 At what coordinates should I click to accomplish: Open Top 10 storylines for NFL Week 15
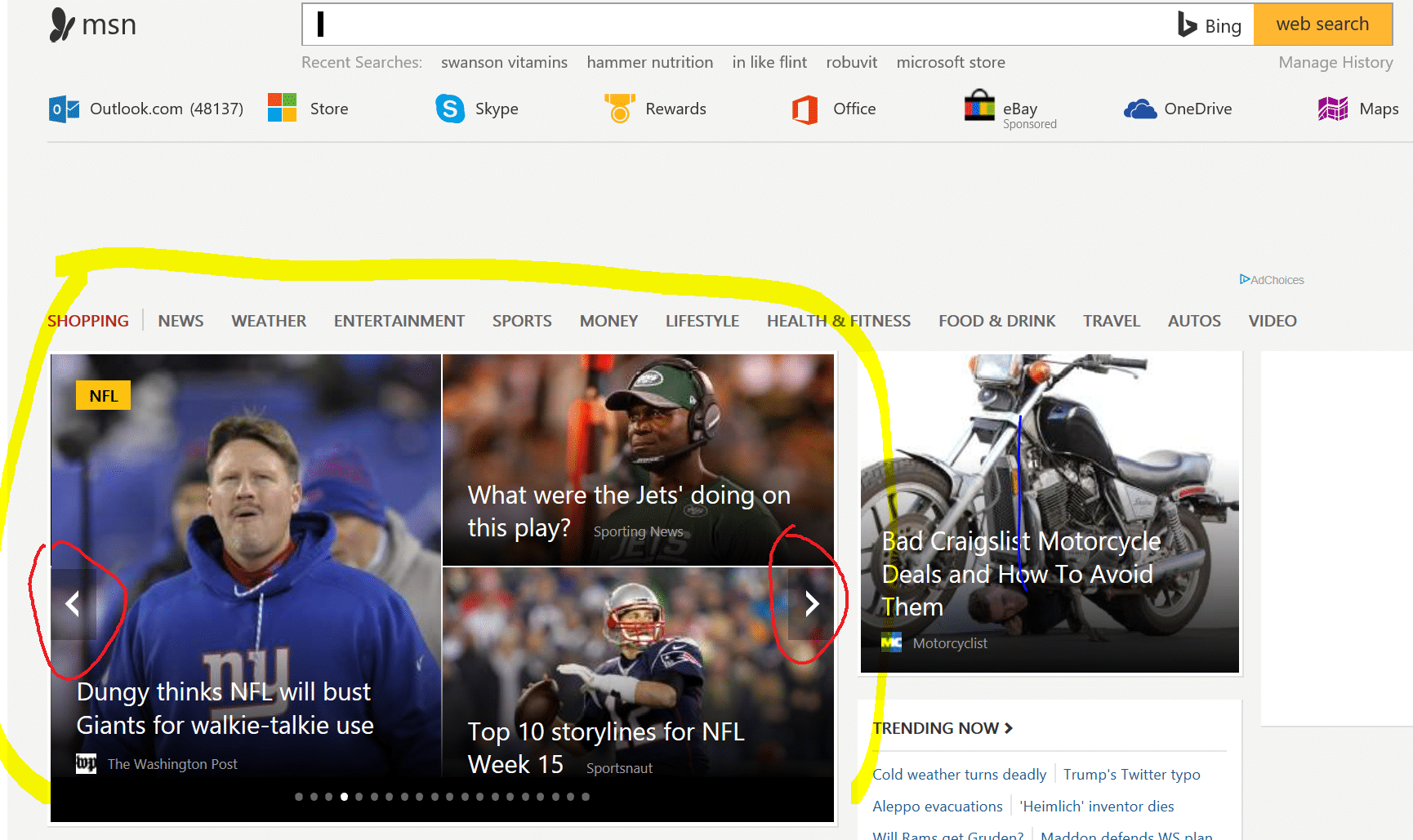tap(606, 748)
